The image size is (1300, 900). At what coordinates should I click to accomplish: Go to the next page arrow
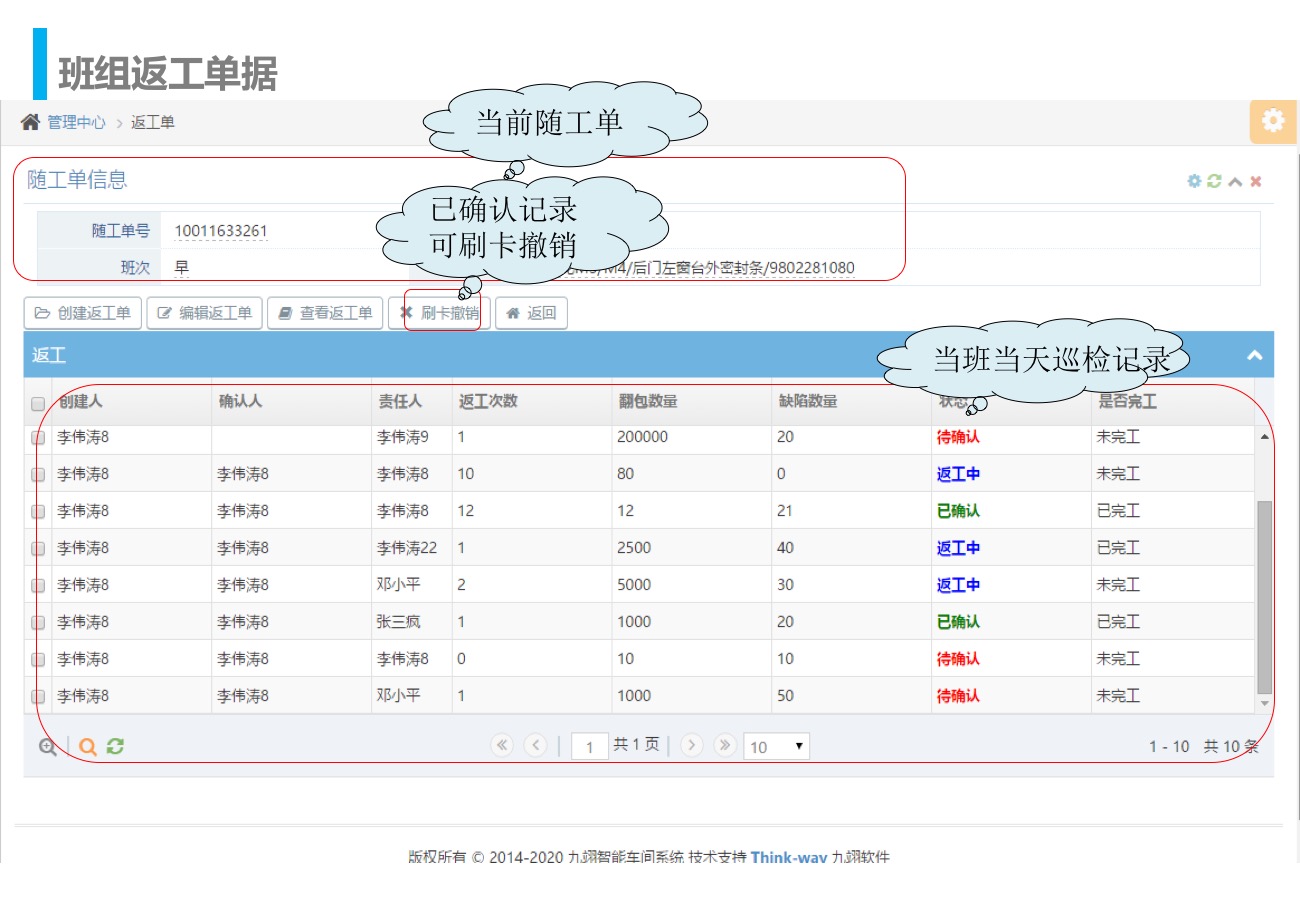pyautogui.click(x=692, y=745)
